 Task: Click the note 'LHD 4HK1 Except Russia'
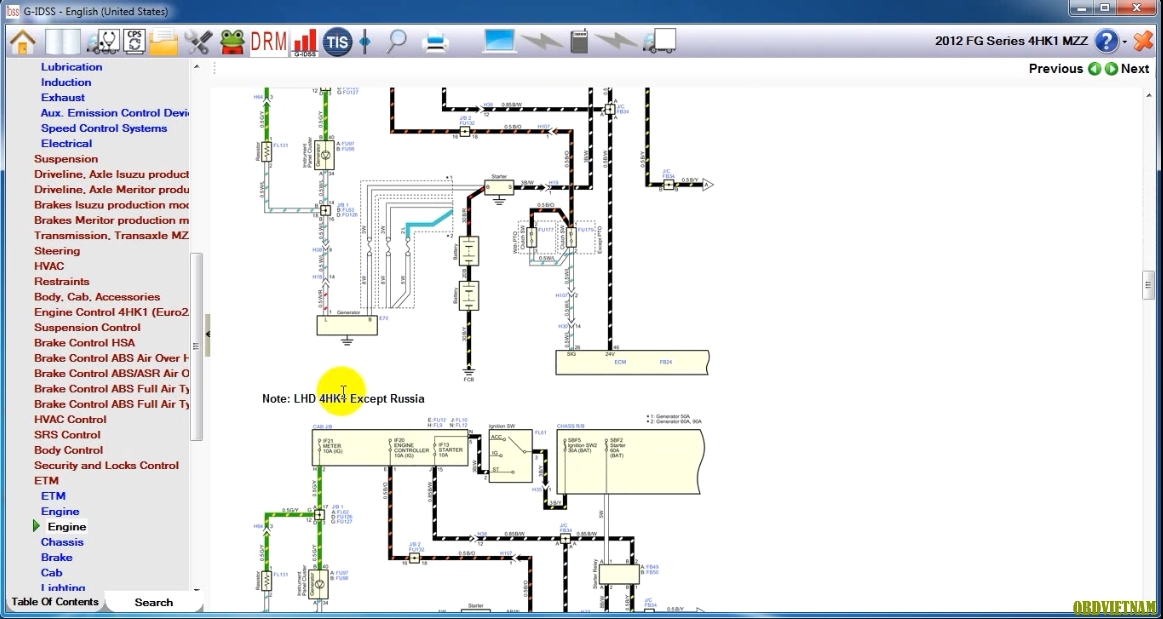tap(343, 398)
